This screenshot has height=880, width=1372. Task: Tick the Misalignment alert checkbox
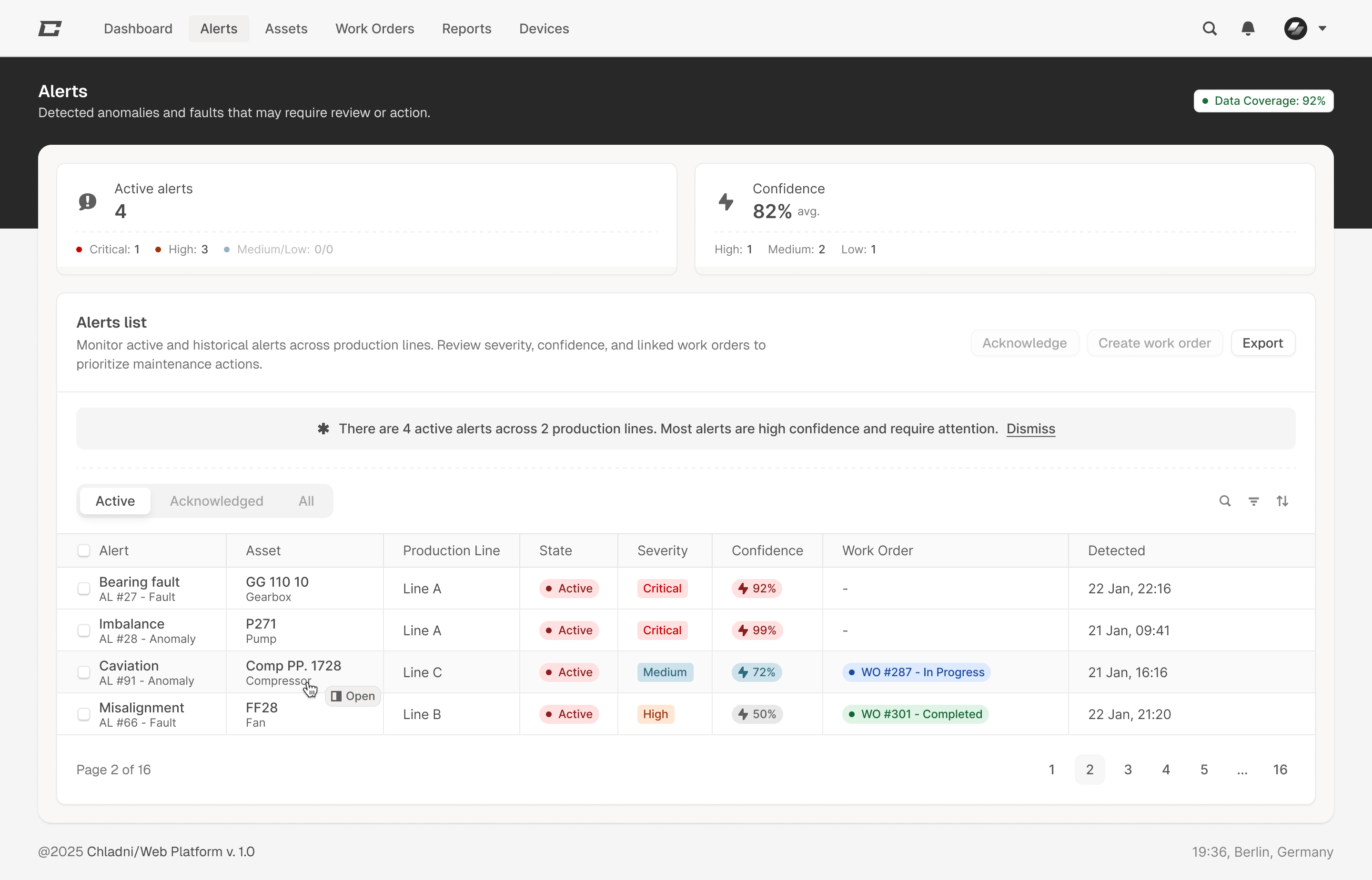click(x=84, y=714)
